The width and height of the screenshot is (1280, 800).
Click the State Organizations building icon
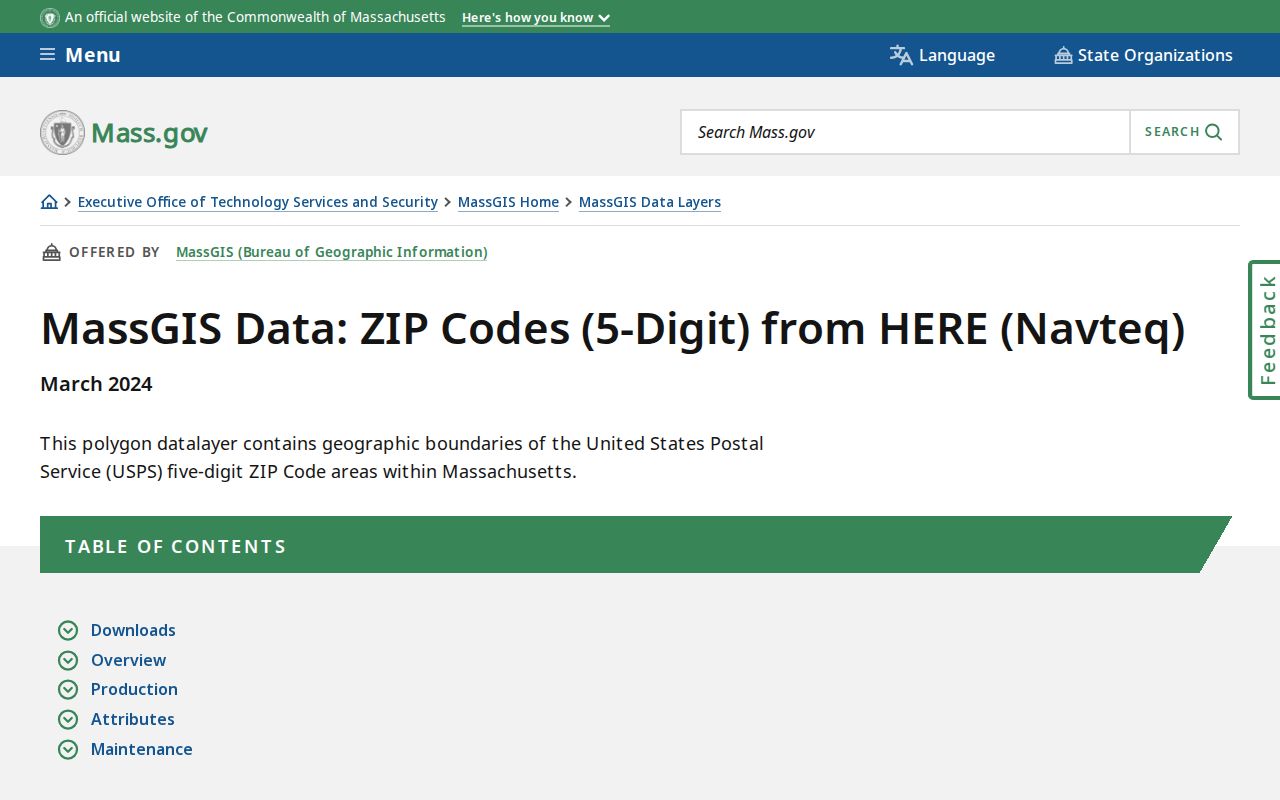click(1063, 55)
